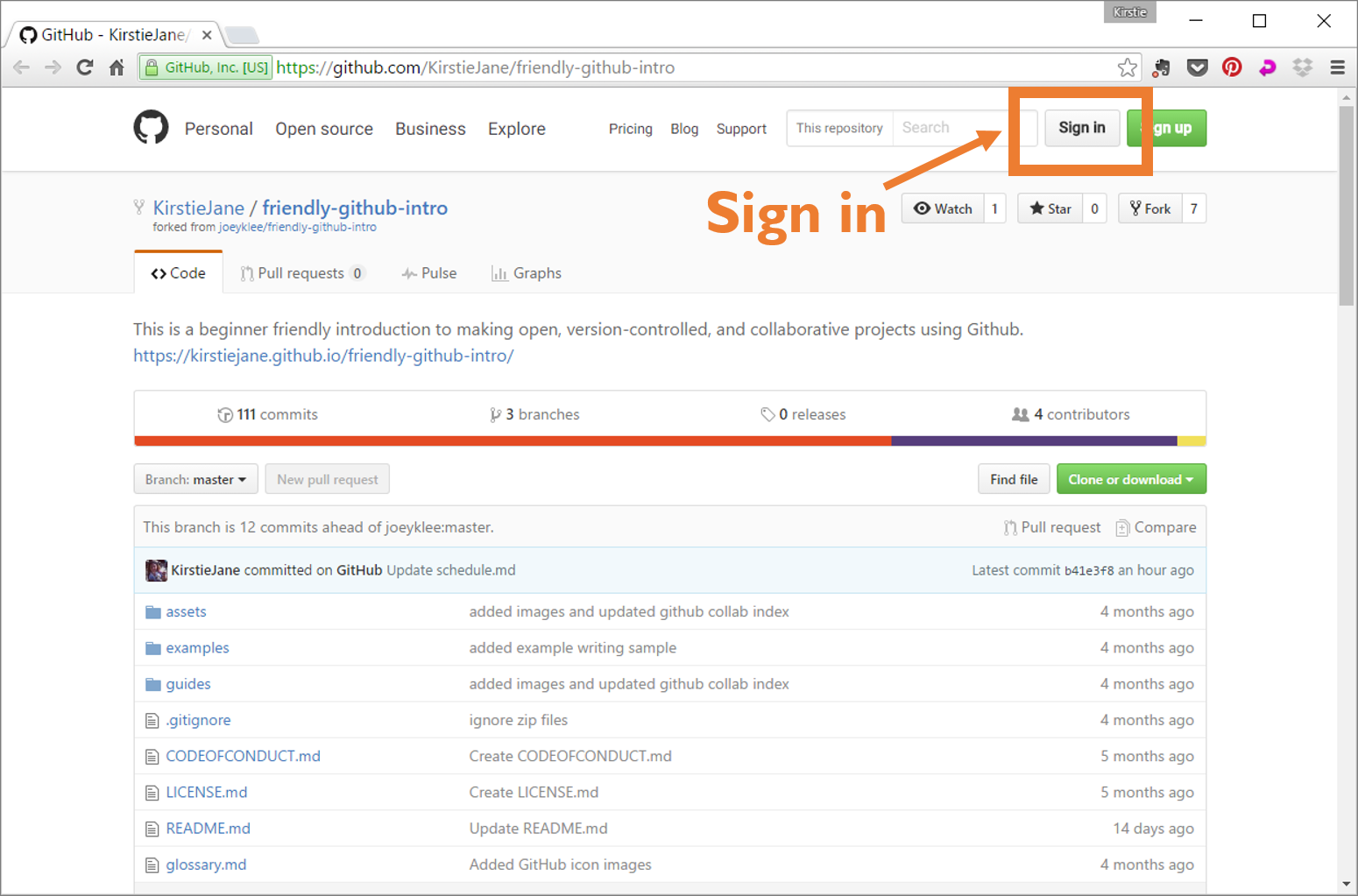Click the examples folder icon
Screen dimensions: 1358x896
(153, 648)
